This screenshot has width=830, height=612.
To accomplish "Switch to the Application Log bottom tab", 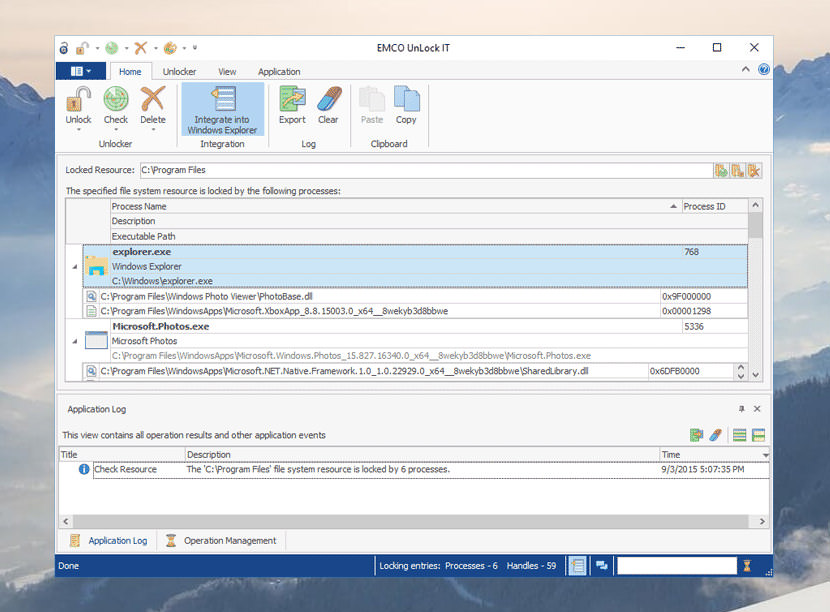I will click(110, 541).
